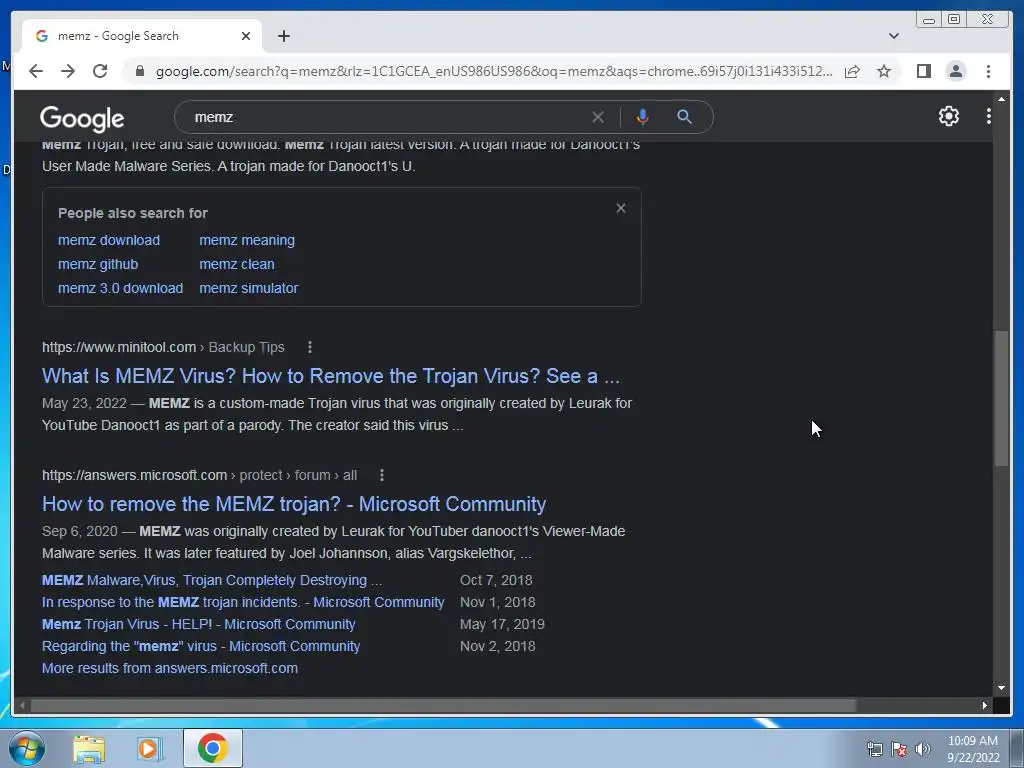This screenshot has height=768, width=1024.
Task: Start voice search with microphone
Action: [x=643, y=117]
